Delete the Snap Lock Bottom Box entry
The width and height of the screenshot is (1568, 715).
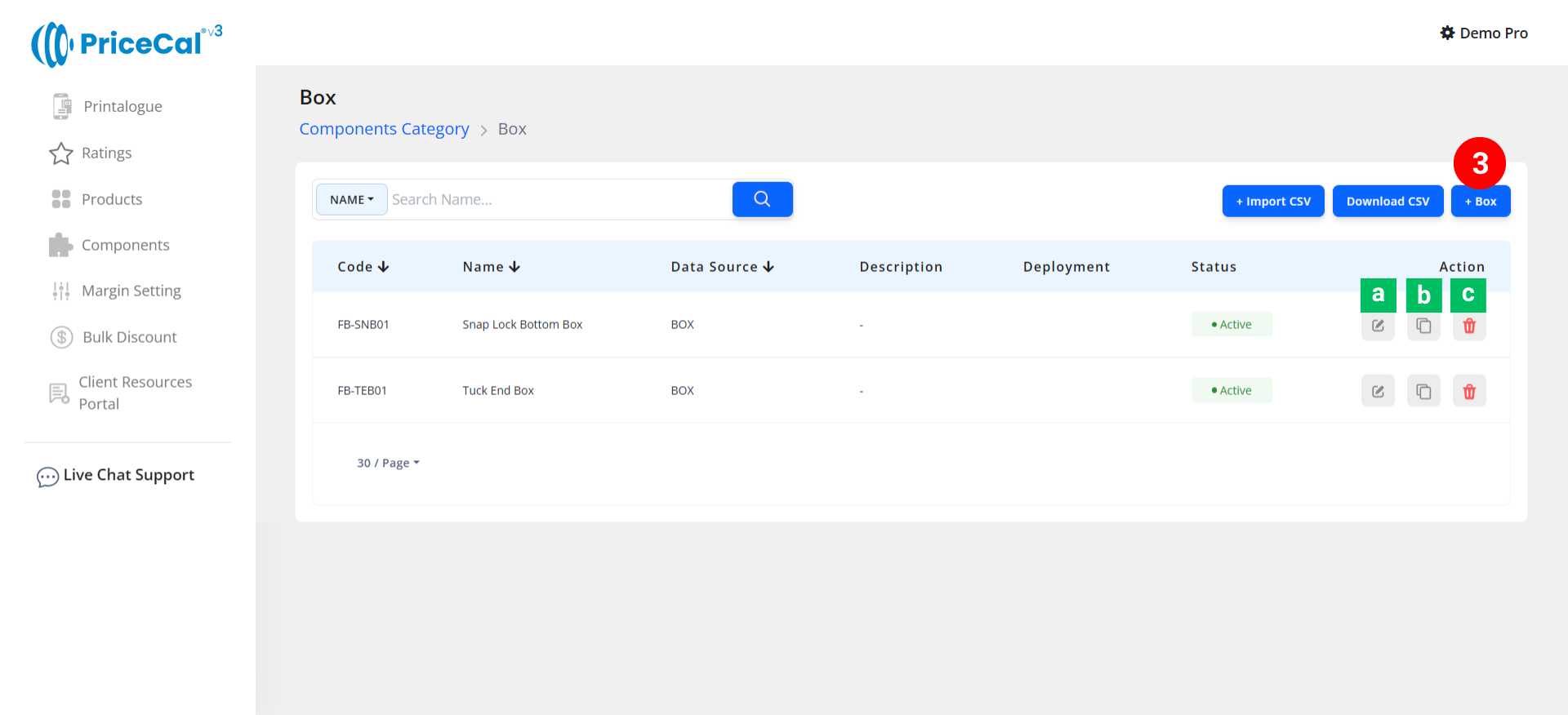pos(1469,326)
